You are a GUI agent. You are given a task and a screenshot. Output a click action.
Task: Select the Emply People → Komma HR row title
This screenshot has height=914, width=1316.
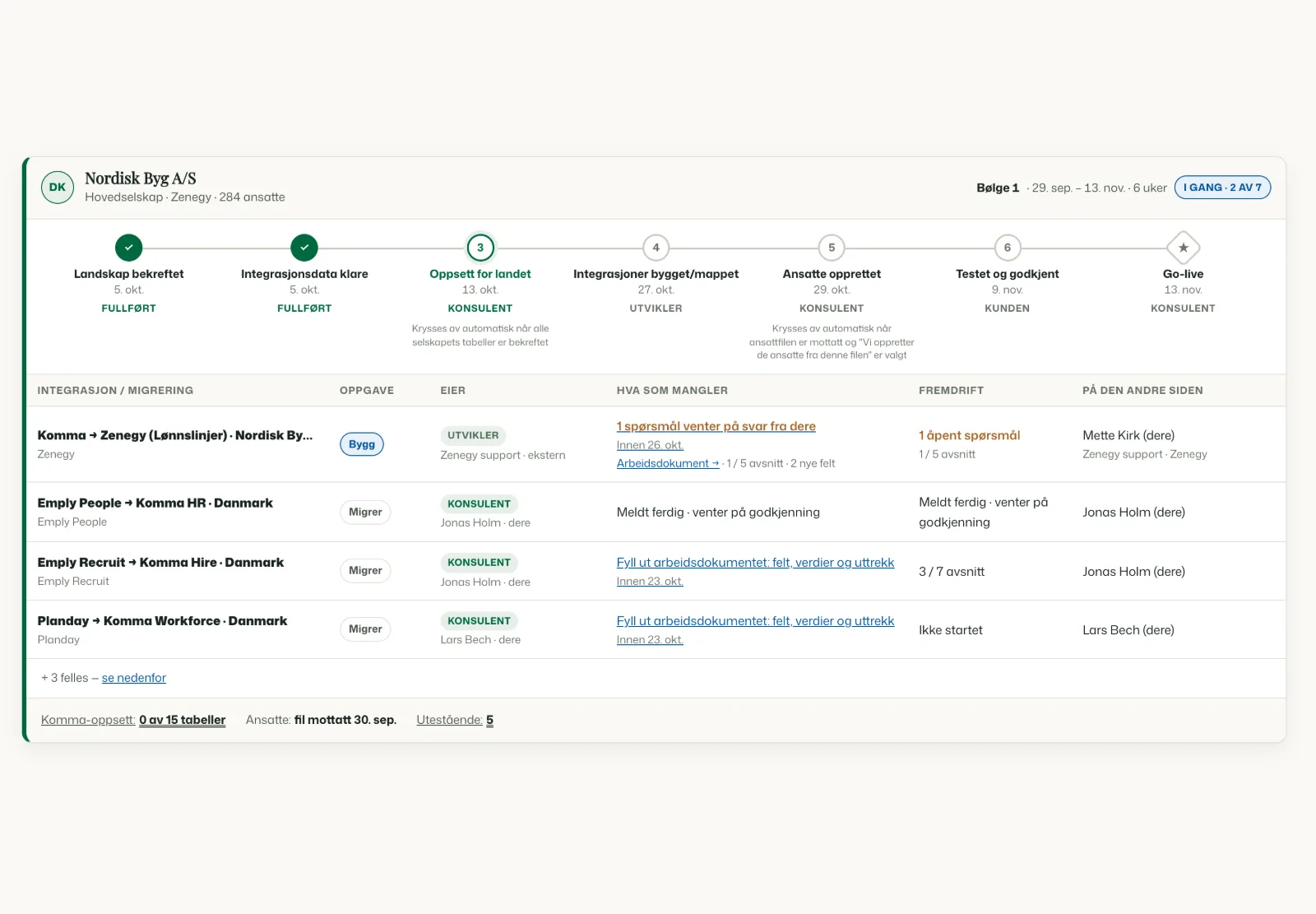tap(155, 503)
